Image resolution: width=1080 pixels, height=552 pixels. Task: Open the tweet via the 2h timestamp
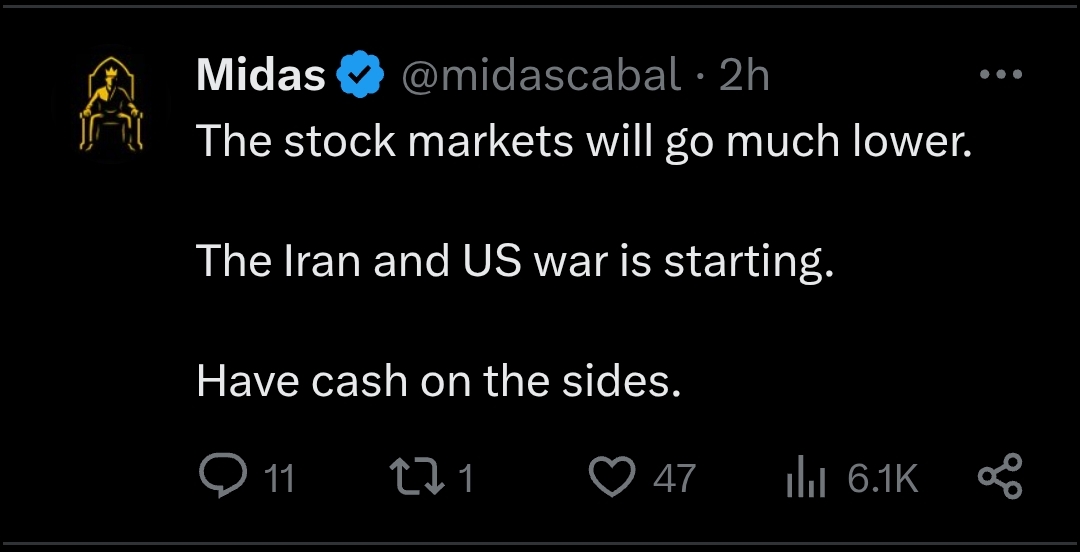[744, 75]
